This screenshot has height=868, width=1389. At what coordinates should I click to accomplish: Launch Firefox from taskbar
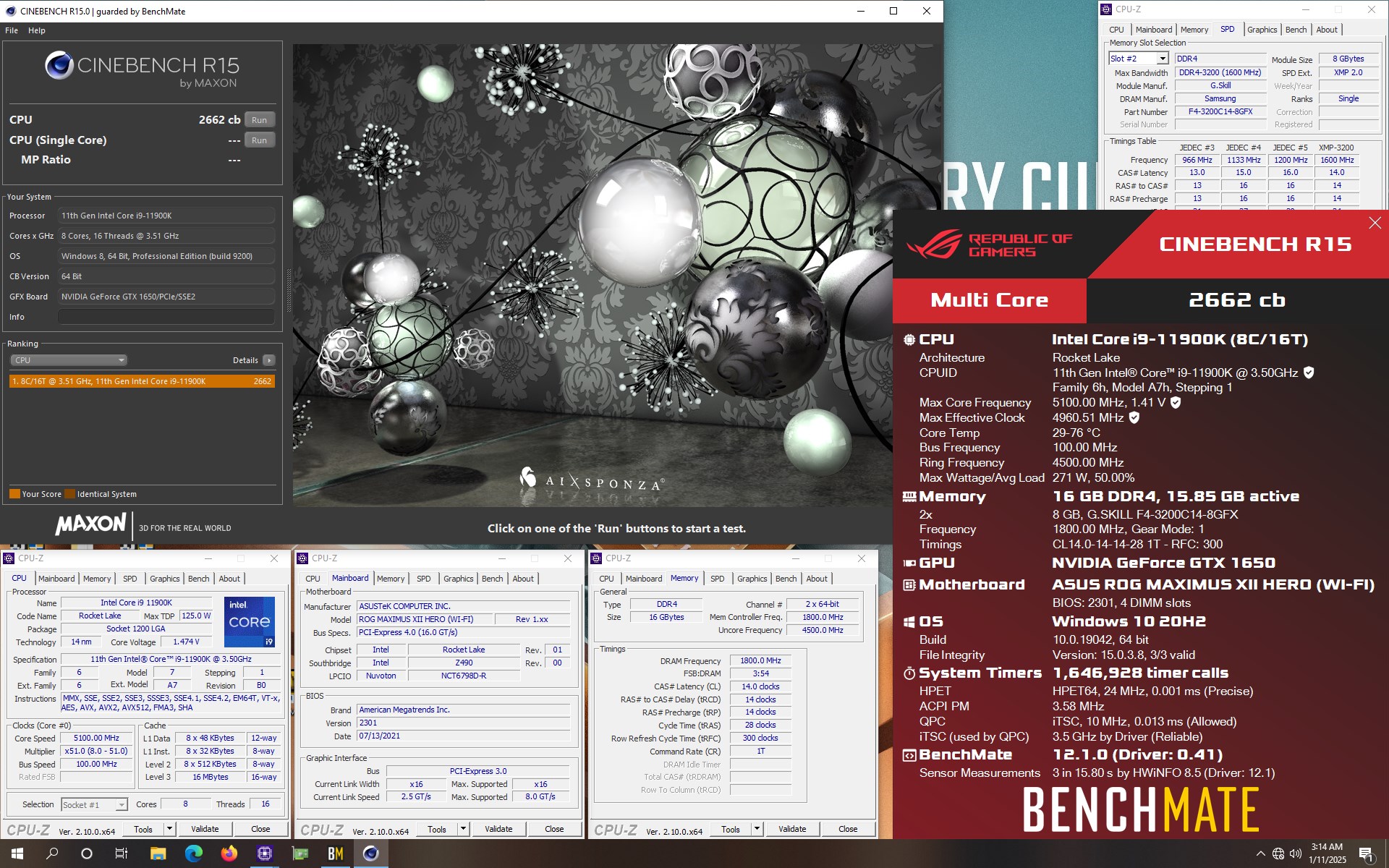click(229, 854)
